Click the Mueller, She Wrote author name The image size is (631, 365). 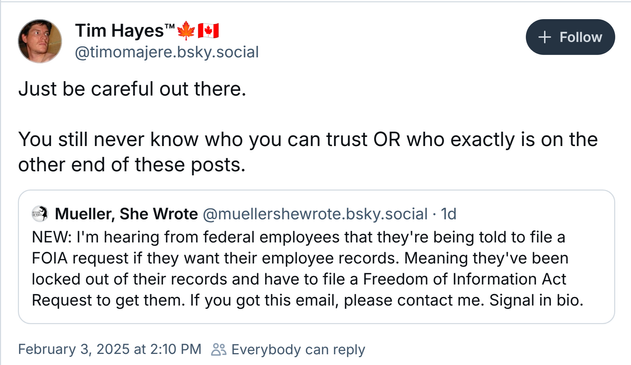coord(126,214)
